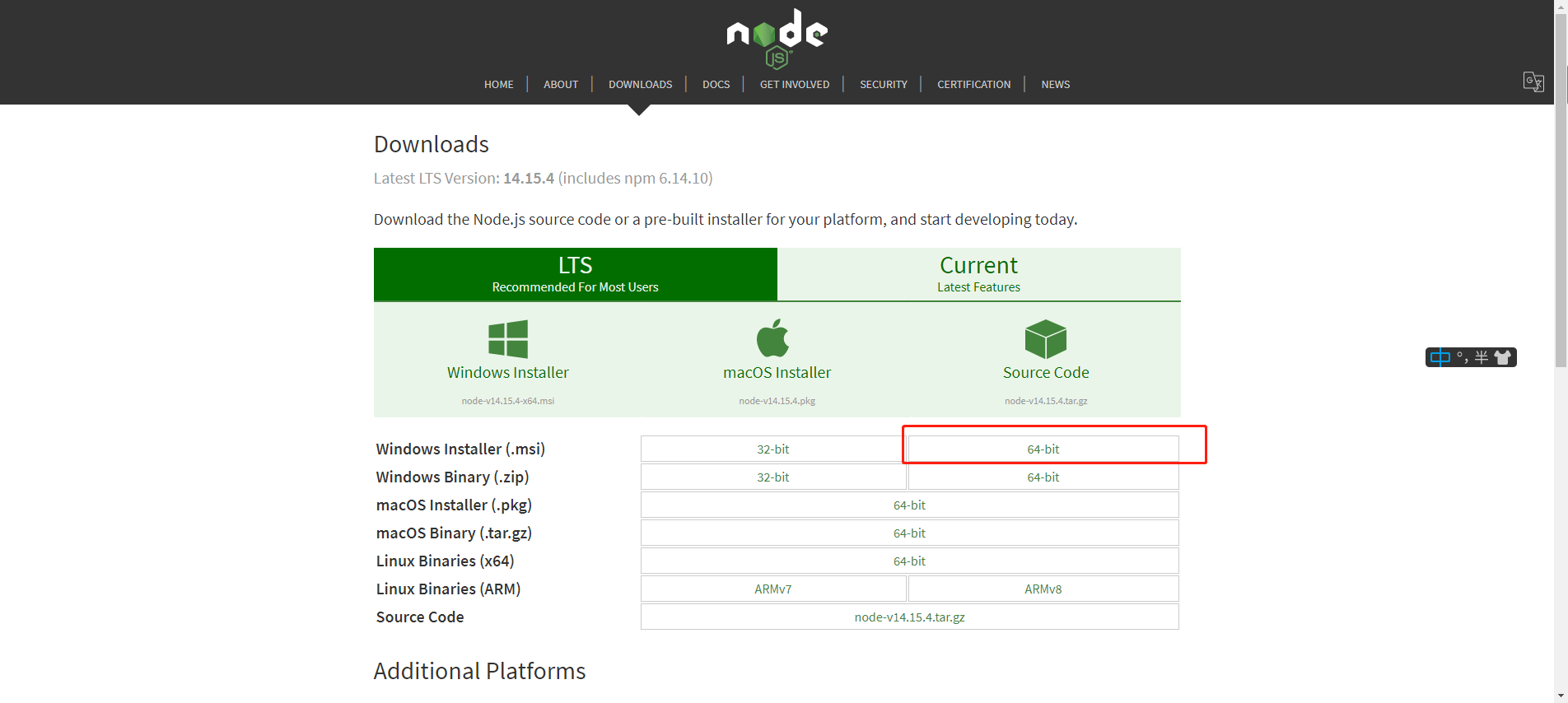Viewport: 1568px width, 703px height.
Task: Download Windows Installer (.msi) 64-bit
Action: pyautogui.click(x=1043, y=449)
